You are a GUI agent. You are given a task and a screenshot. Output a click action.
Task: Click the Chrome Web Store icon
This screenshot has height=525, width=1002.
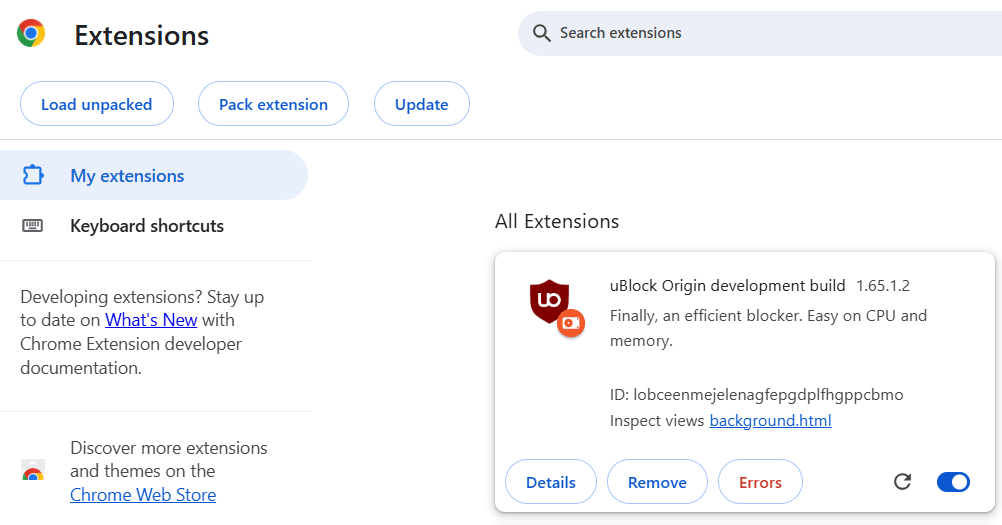[x=33, y=471]
